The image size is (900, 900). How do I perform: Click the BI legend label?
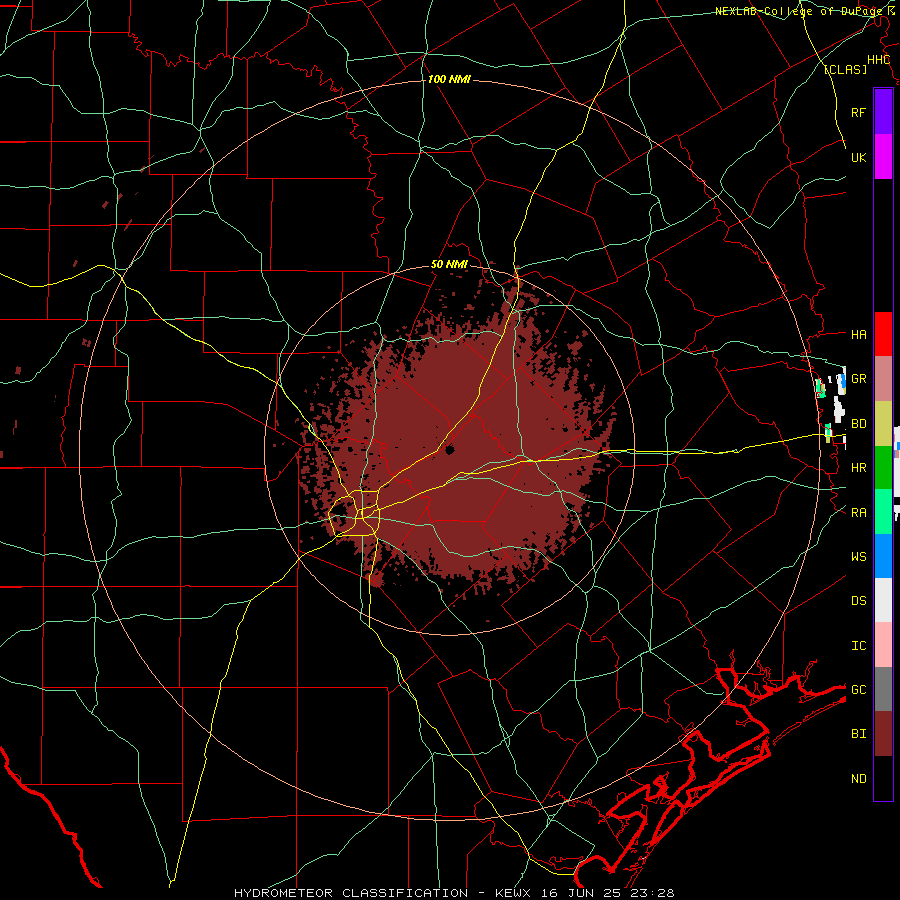tap(858, 734)
